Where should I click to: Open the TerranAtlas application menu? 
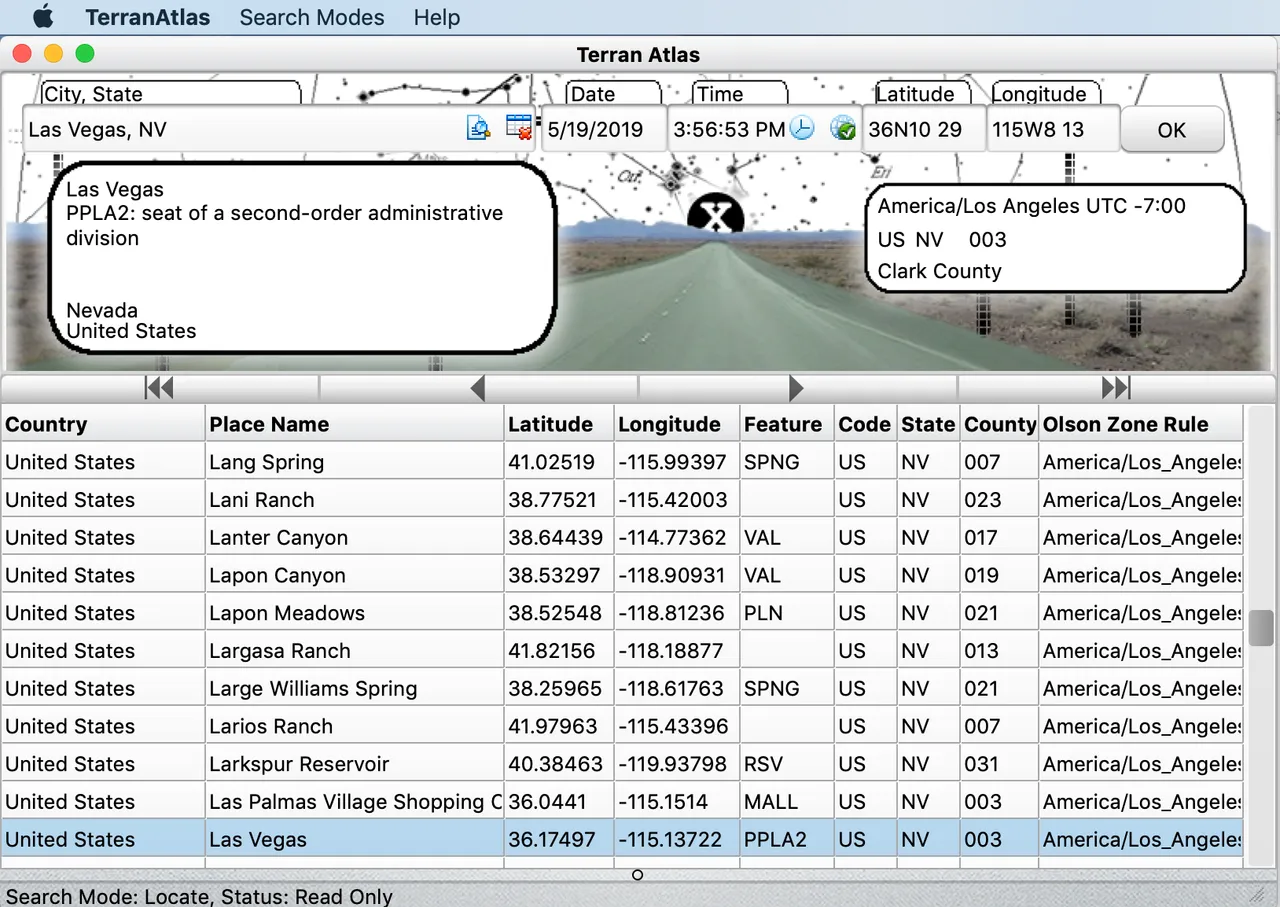pyautogui.click(x=148, y=17)
